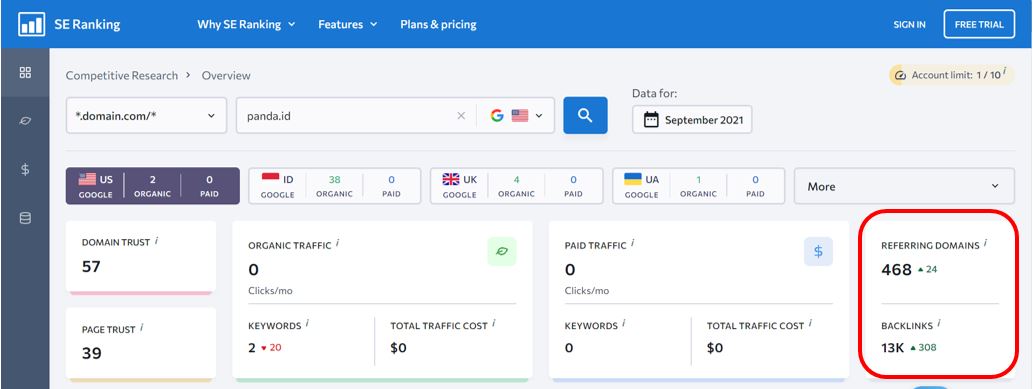Open the dashboard grid icon in sidebar

click(x=25, y=73)
